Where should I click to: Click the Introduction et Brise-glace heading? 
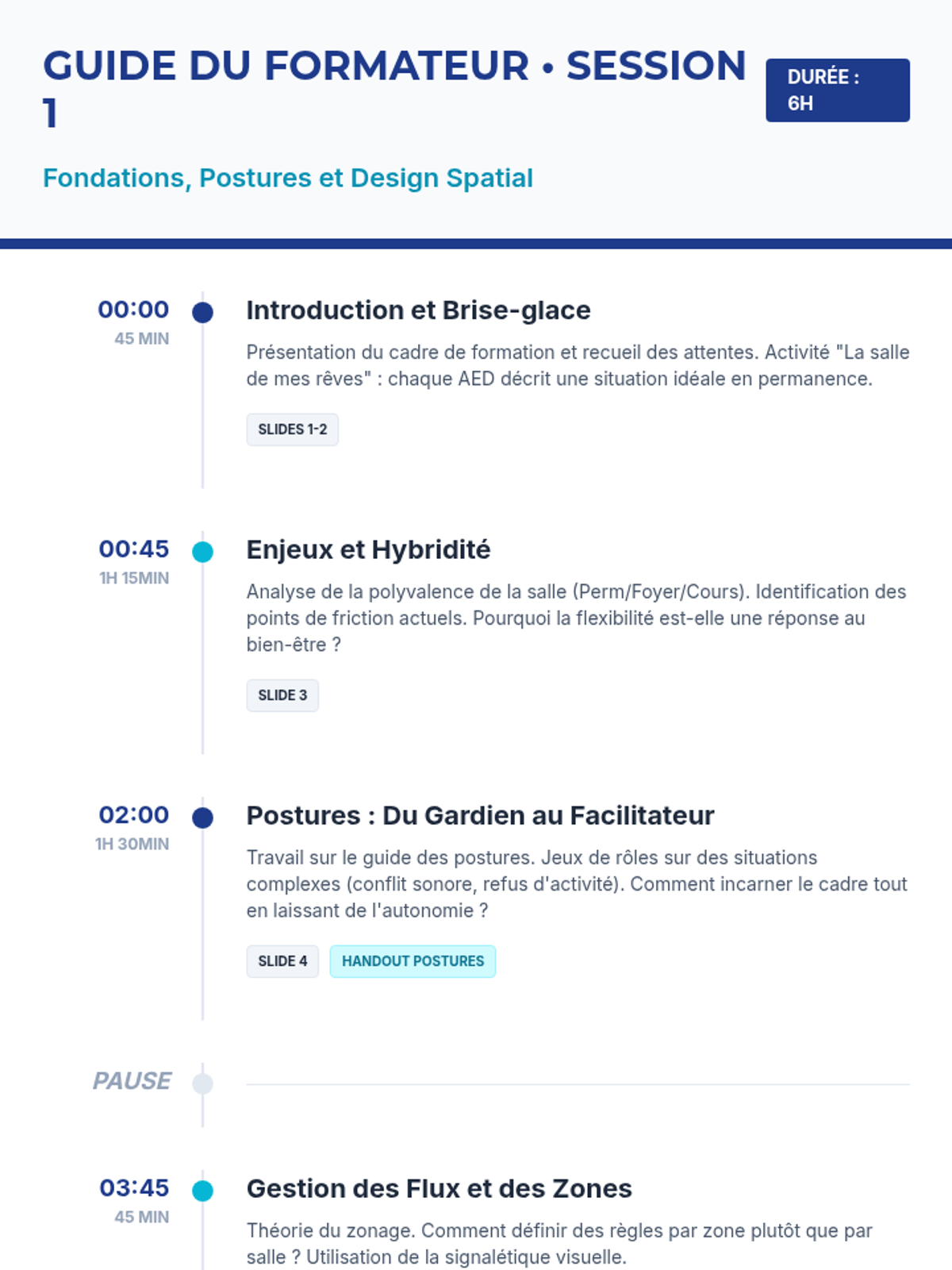[x=418, y=310]
